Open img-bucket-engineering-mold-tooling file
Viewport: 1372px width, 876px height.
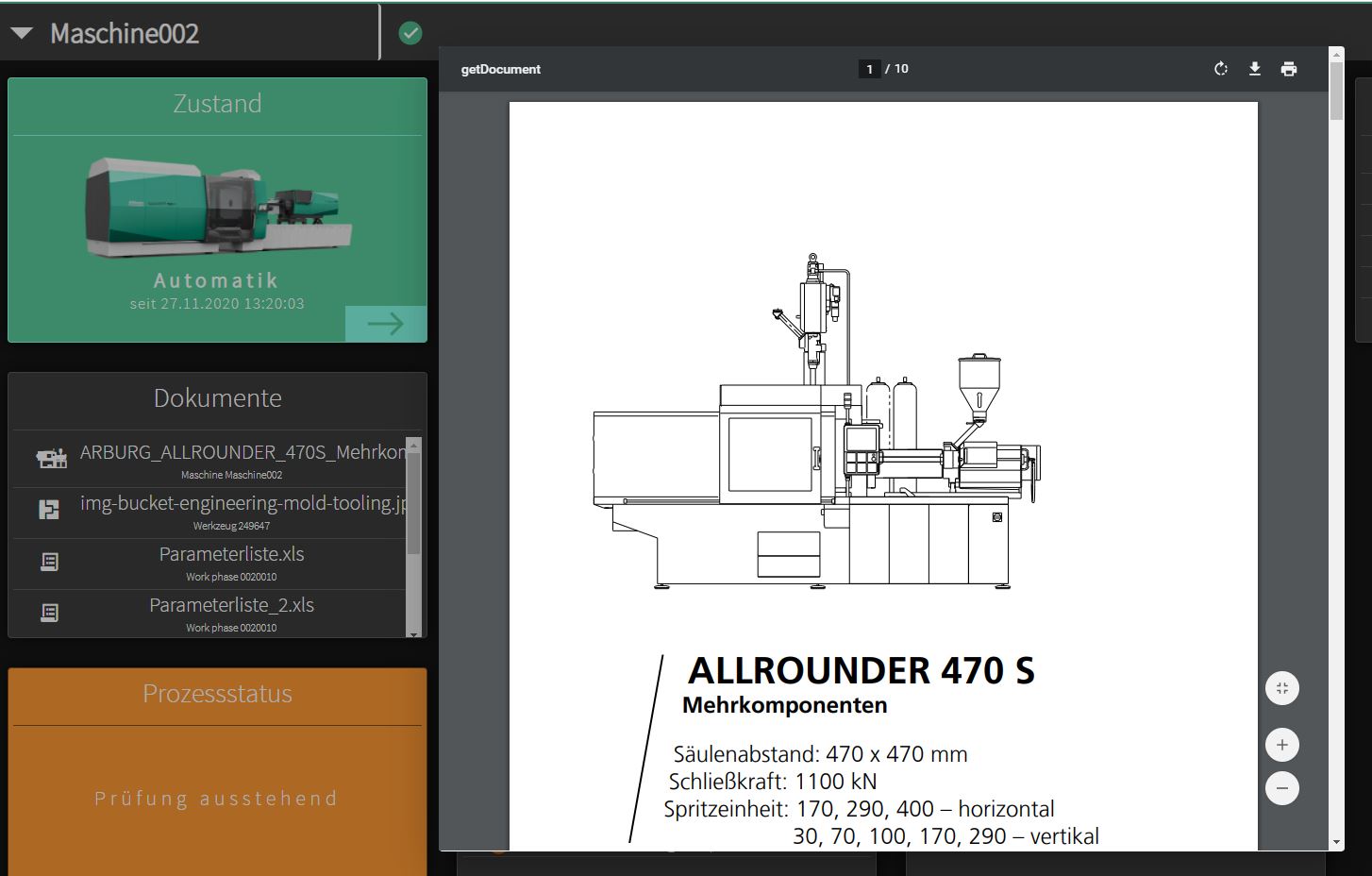[243, 503]
